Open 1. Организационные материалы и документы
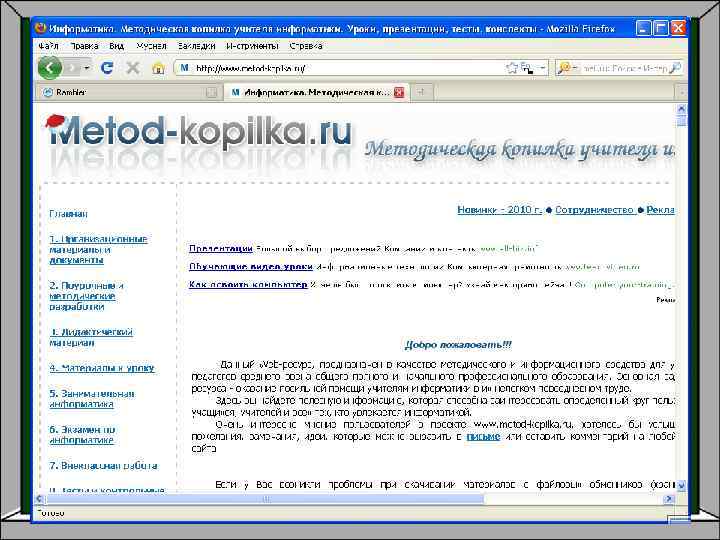Viewport: 720px width, 540px height. (x=98, y=249)
